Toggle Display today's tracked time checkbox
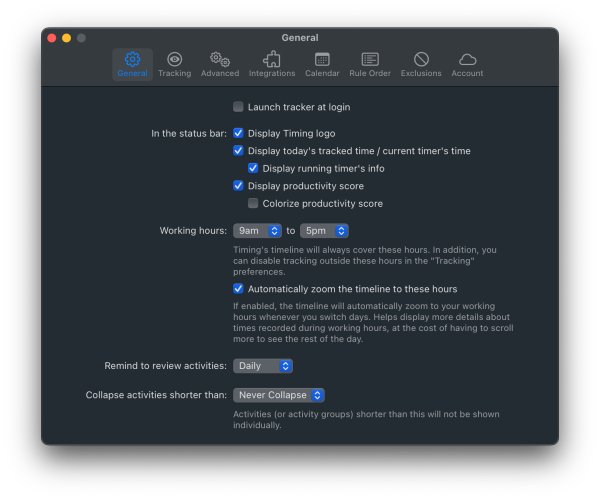Image resolution: width=600 pixels, height=499 pixels. coord(239,151)
